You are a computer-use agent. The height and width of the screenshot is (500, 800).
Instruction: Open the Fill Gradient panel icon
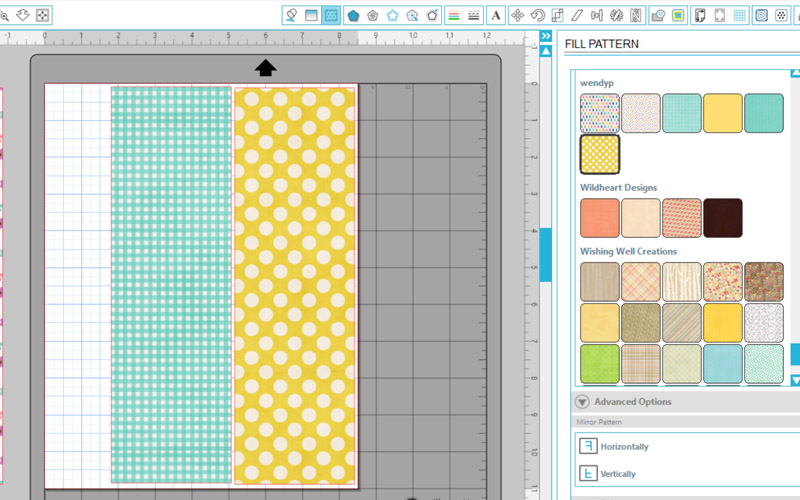tap(311, 15)
